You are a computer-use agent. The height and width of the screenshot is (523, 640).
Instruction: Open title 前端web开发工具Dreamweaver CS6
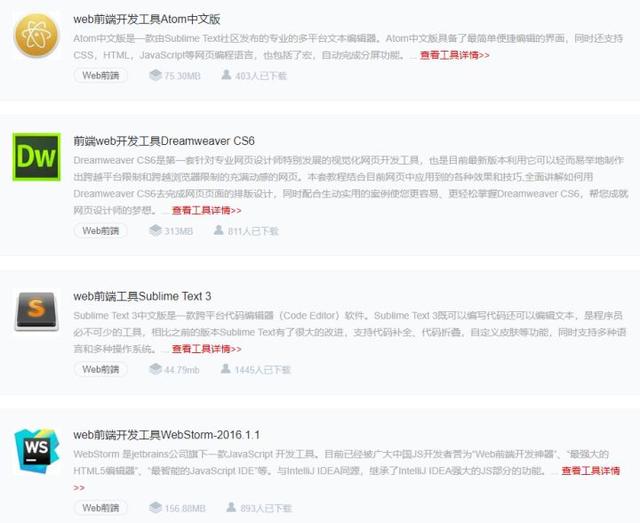point(164,141)
